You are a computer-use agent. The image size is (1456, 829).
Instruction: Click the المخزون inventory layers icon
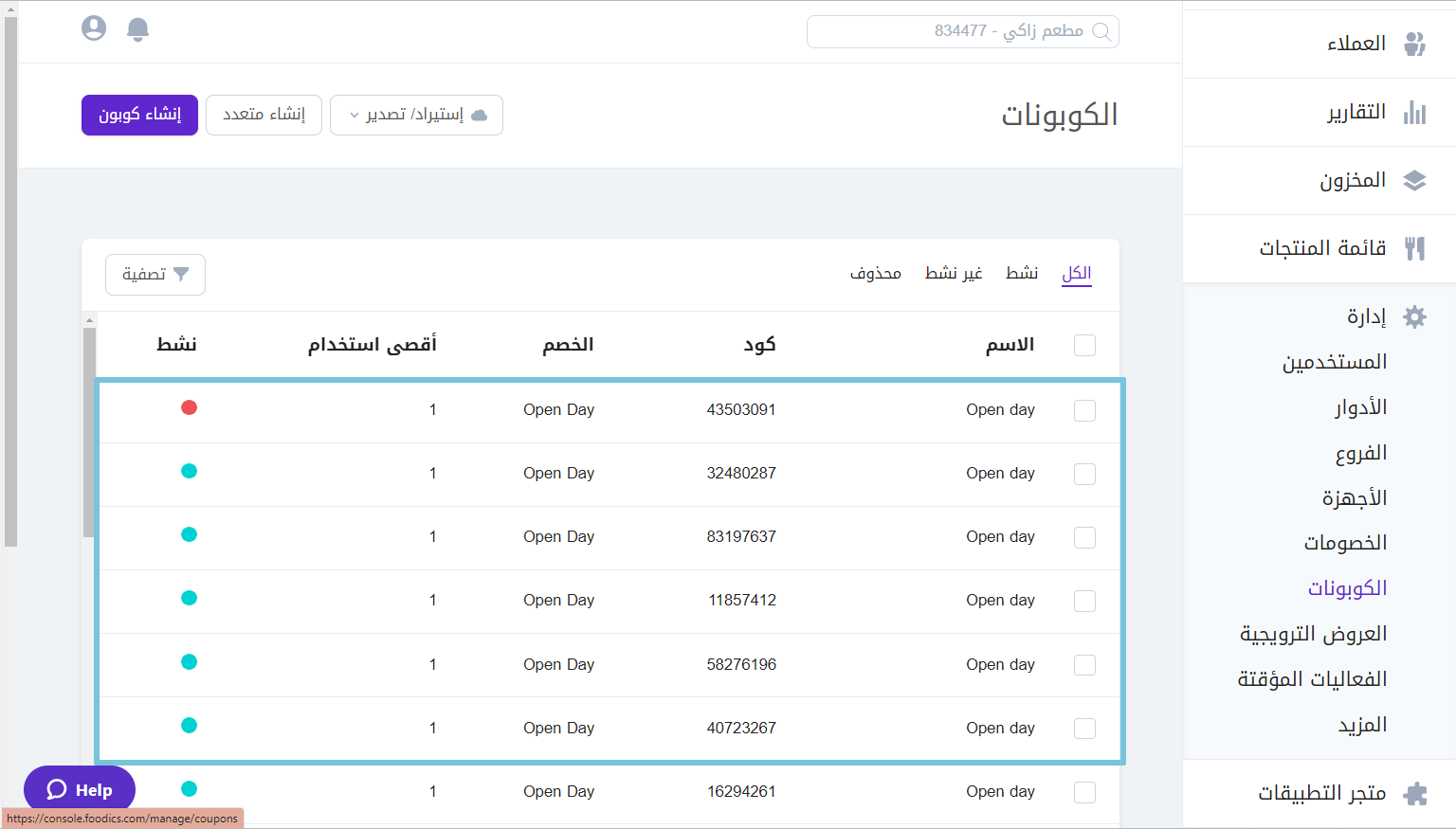1414,180
